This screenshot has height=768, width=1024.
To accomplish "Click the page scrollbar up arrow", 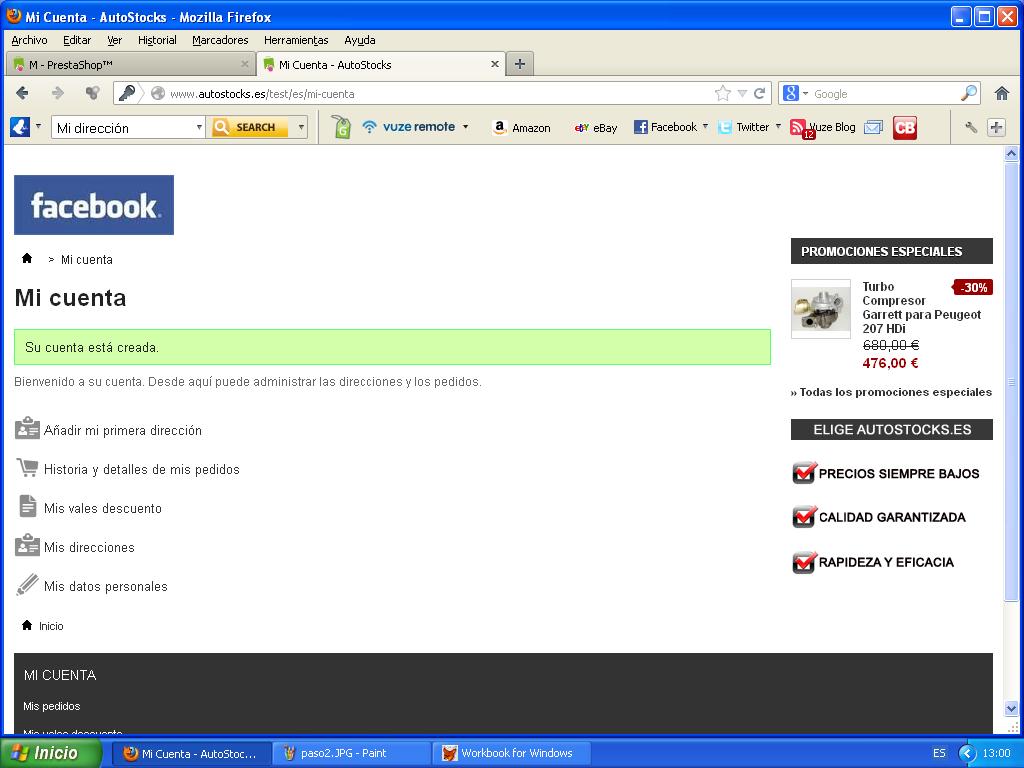I will (x=1011, y=154).
